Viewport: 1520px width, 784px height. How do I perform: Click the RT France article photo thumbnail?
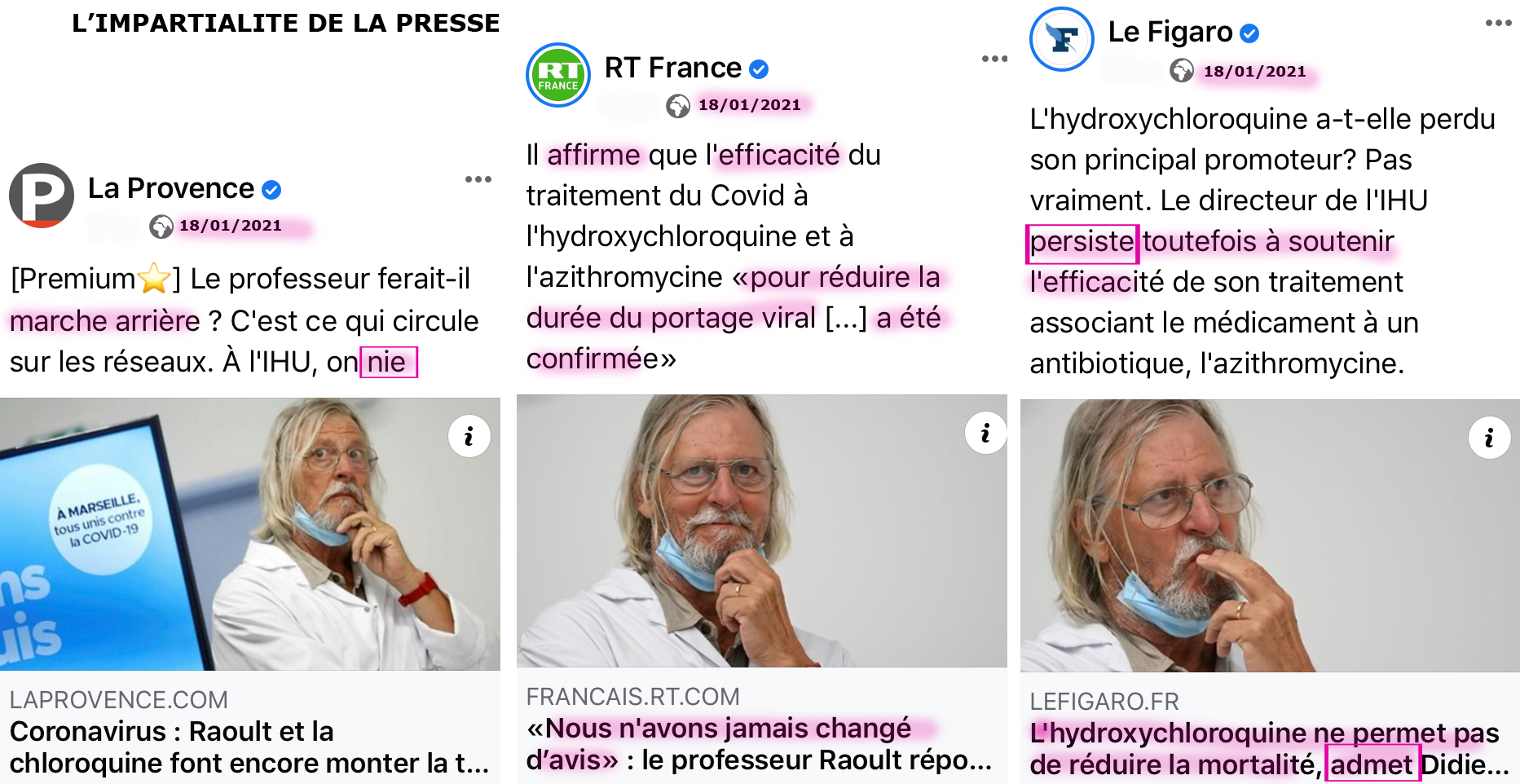[x=762, y=531]
